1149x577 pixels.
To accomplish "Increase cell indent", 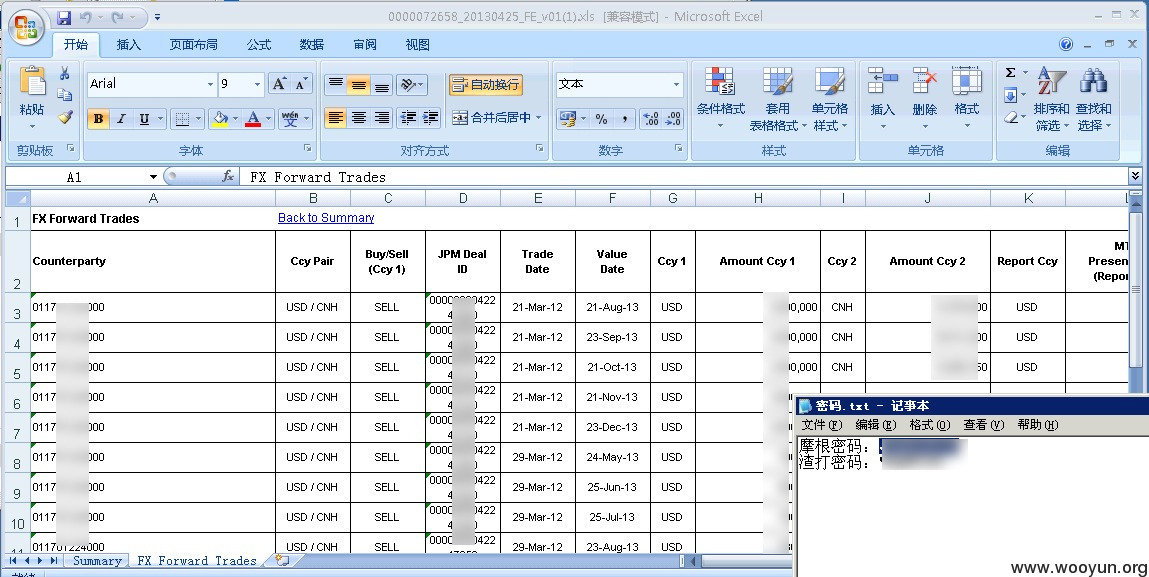I will click(431, 117).
